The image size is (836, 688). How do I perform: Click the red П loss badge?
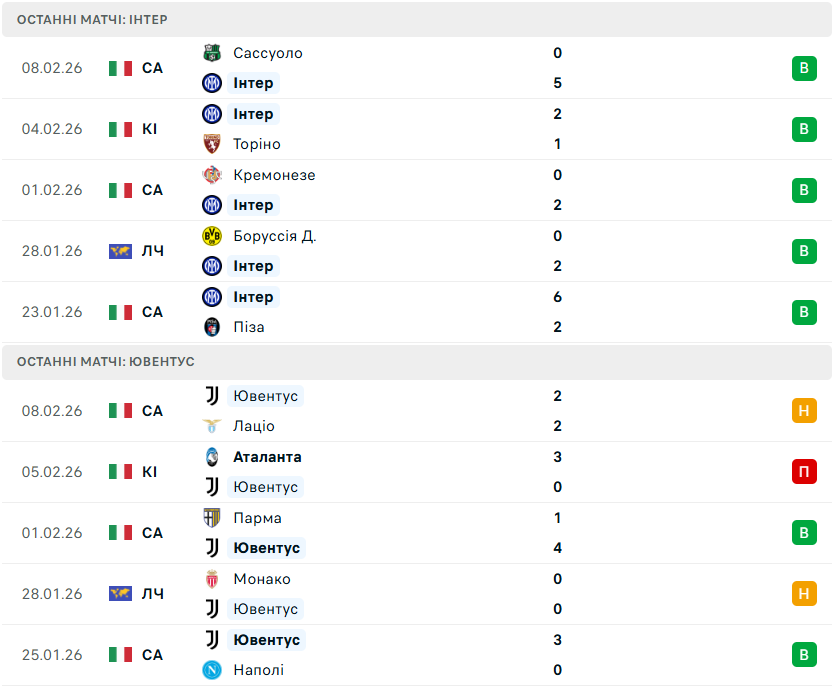(x=804, y=472)
